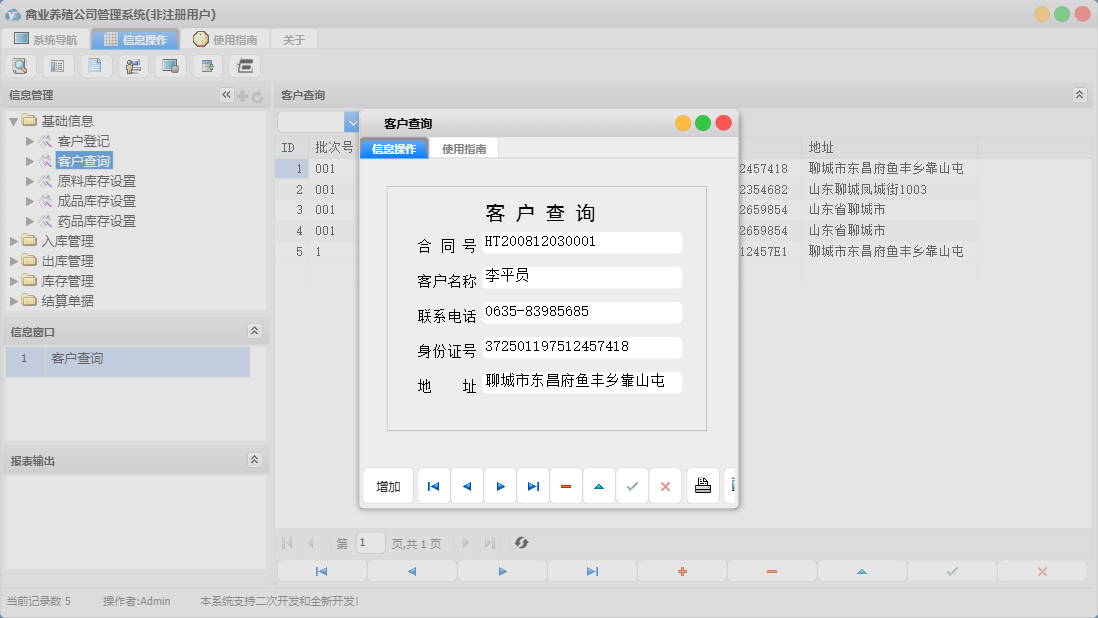Click the printer icon in the dialog

[x=703, y=486]
